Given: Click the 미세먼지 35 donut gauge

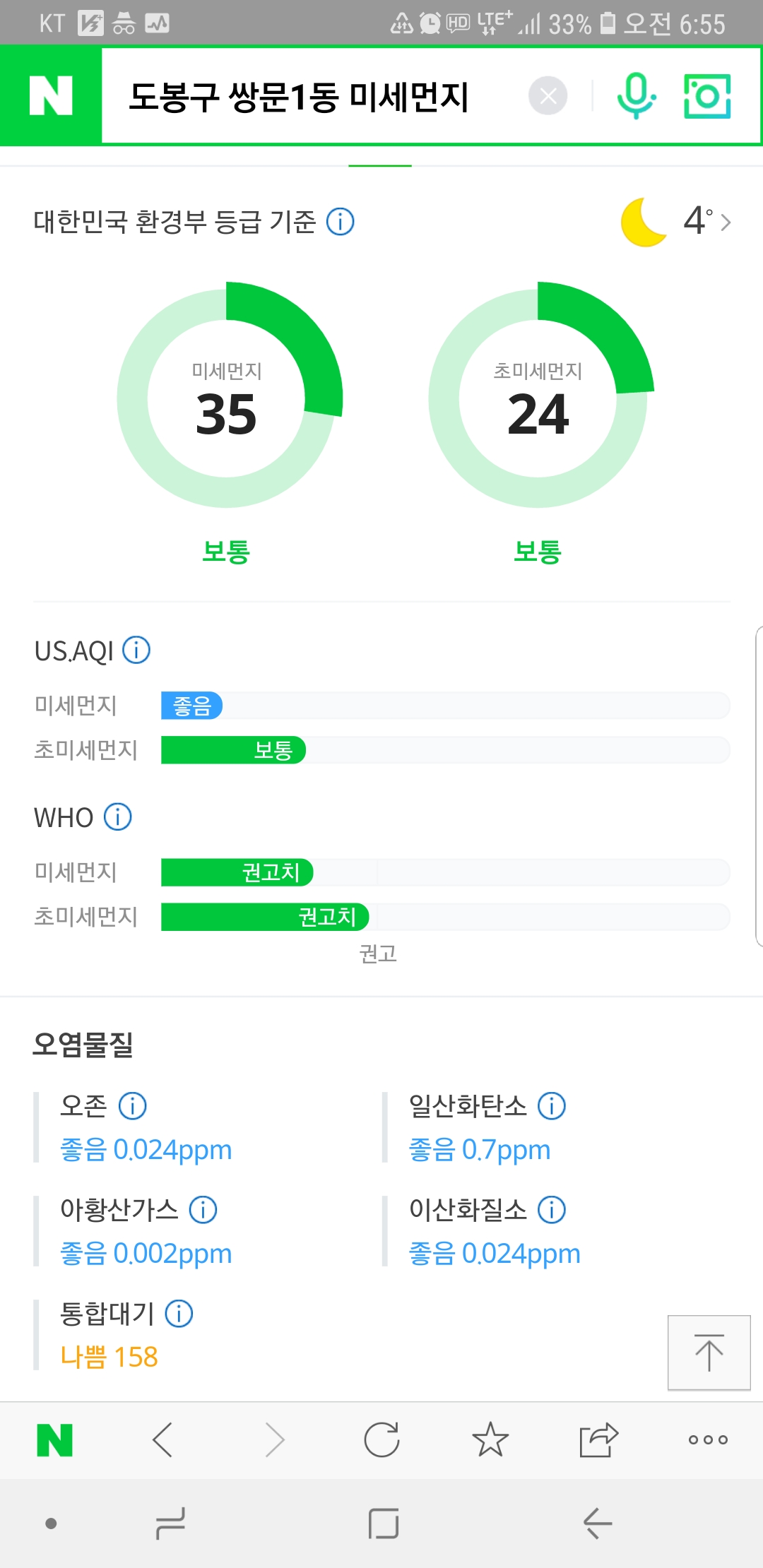Looking at the screenshot, I should (x=227, y=399).
